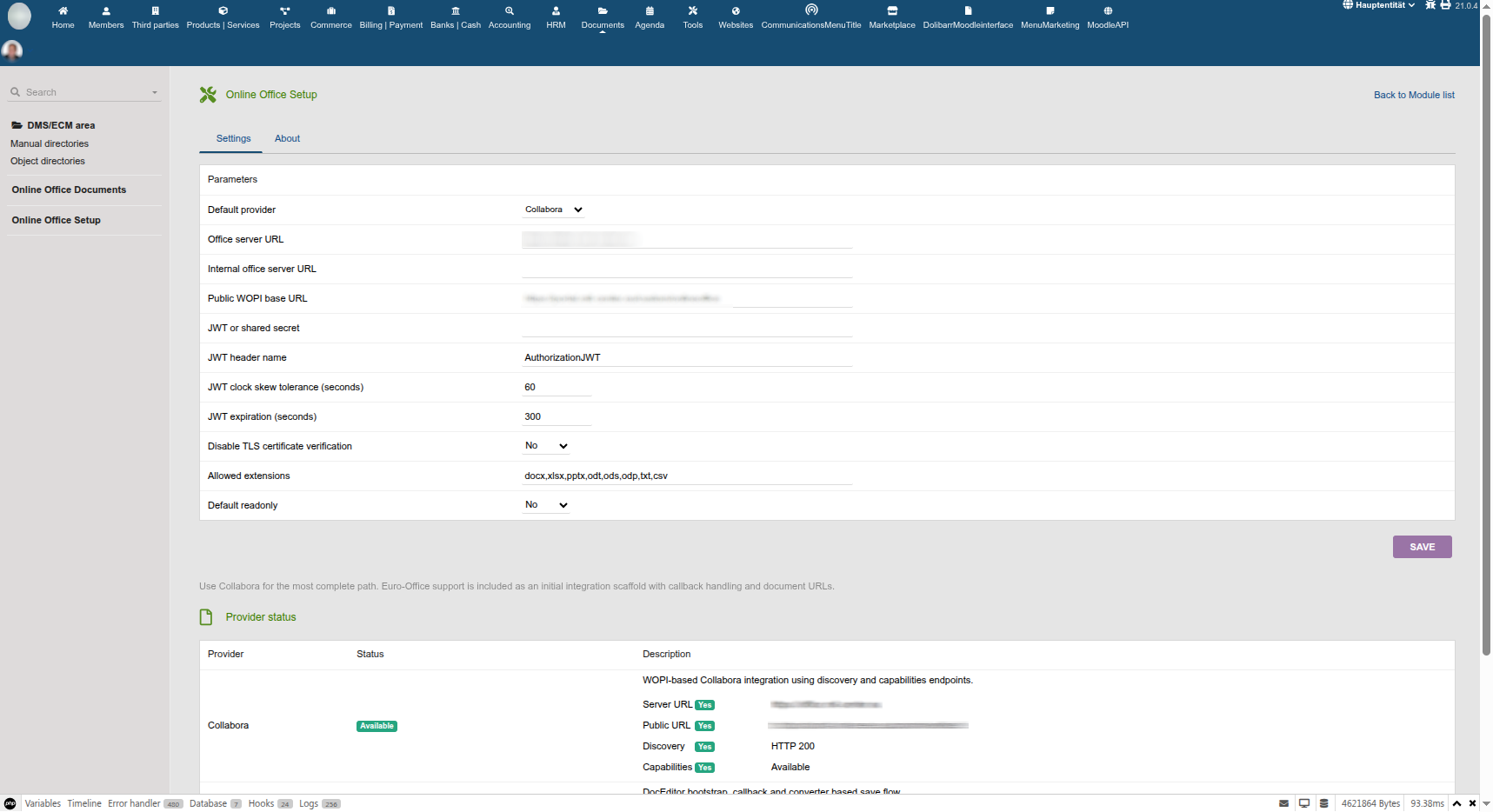Click the Agenda calendar icon
The width and height of the screenshot is (1493, 812).
coord(650,11)
